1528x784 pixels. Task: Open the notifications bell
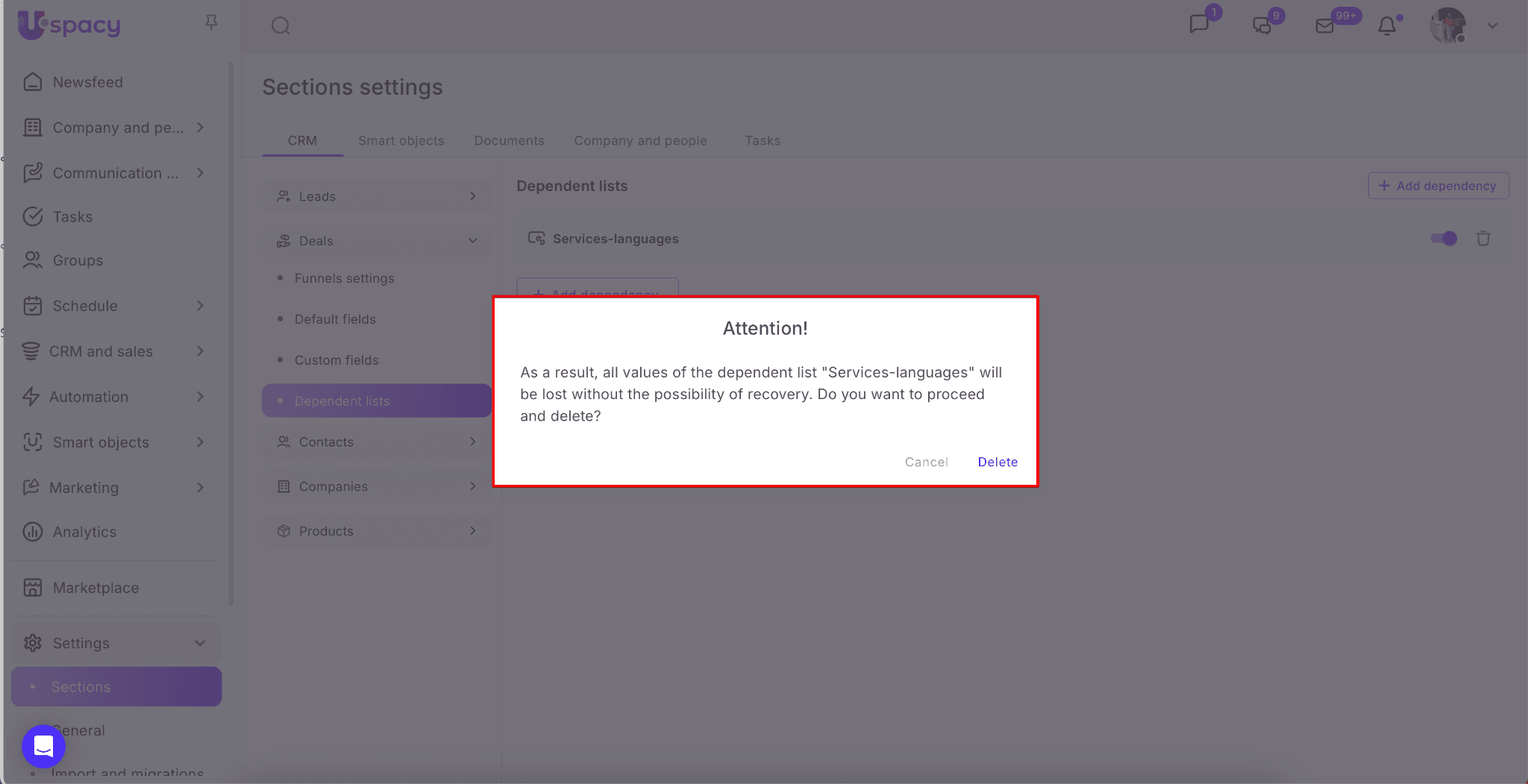pyautogui.click(x=1387, y=26)
